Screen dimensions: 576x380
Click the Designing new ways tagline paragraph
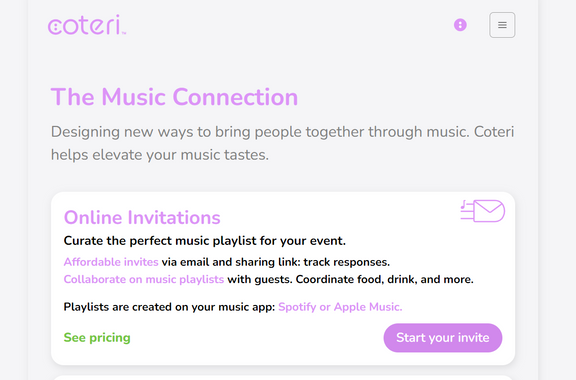pos(282,143)
